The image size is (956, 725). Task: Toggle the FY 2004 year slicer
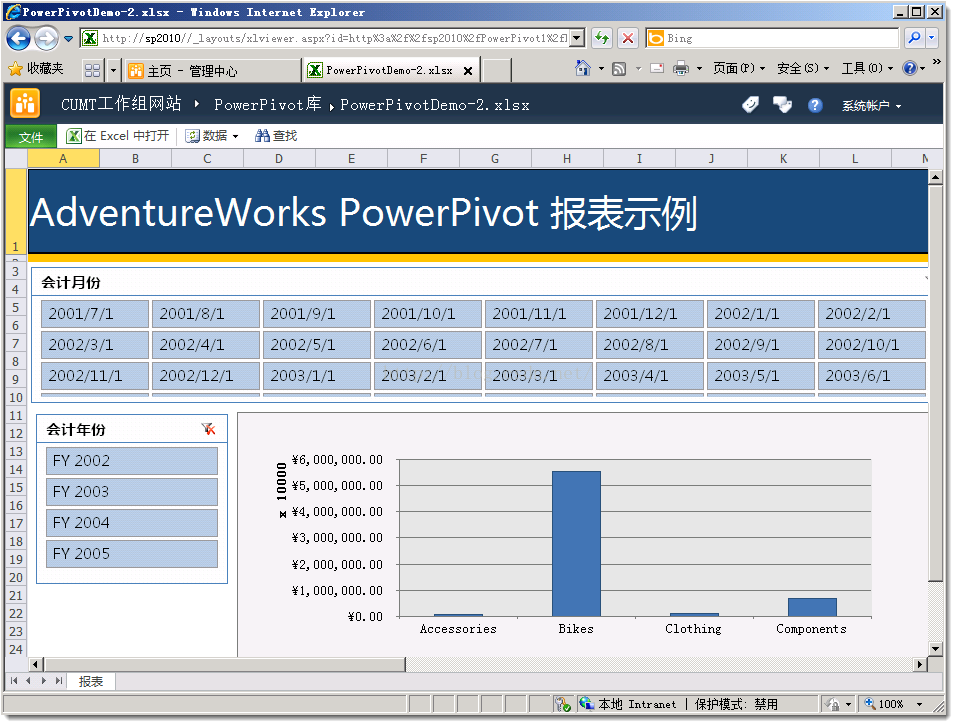(x=132, y=523)
